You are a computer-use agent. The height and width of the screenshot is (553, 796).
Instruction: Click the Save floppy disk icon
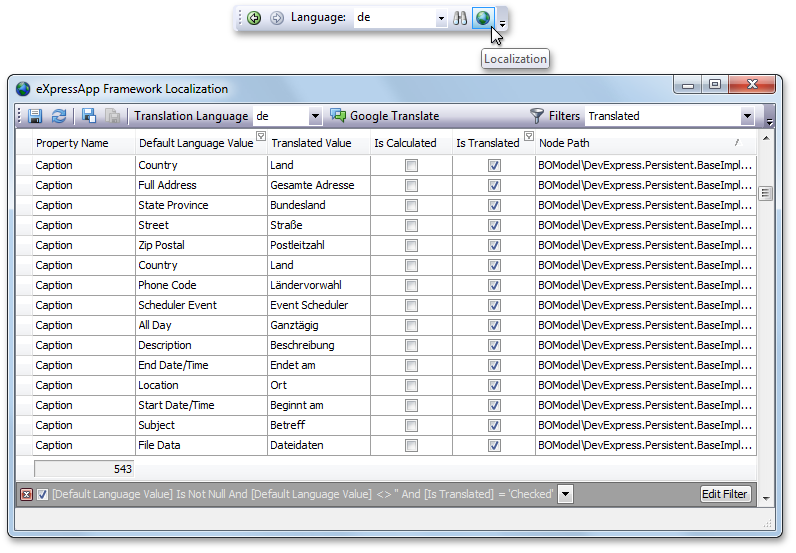(35, 116)
